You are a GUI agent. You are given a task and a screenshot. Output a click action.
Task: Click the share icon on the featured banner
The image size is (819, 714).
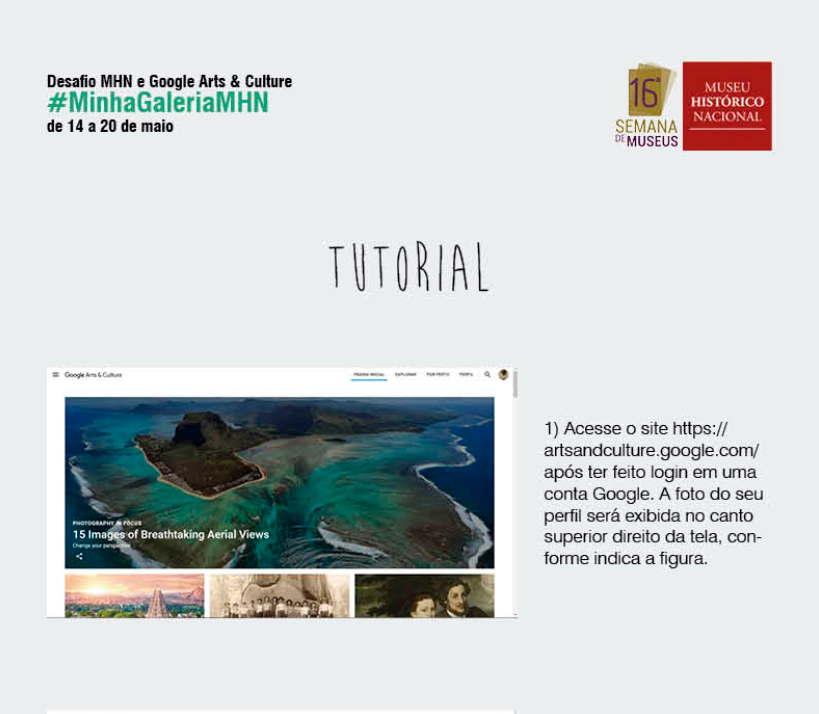(79, 556)
